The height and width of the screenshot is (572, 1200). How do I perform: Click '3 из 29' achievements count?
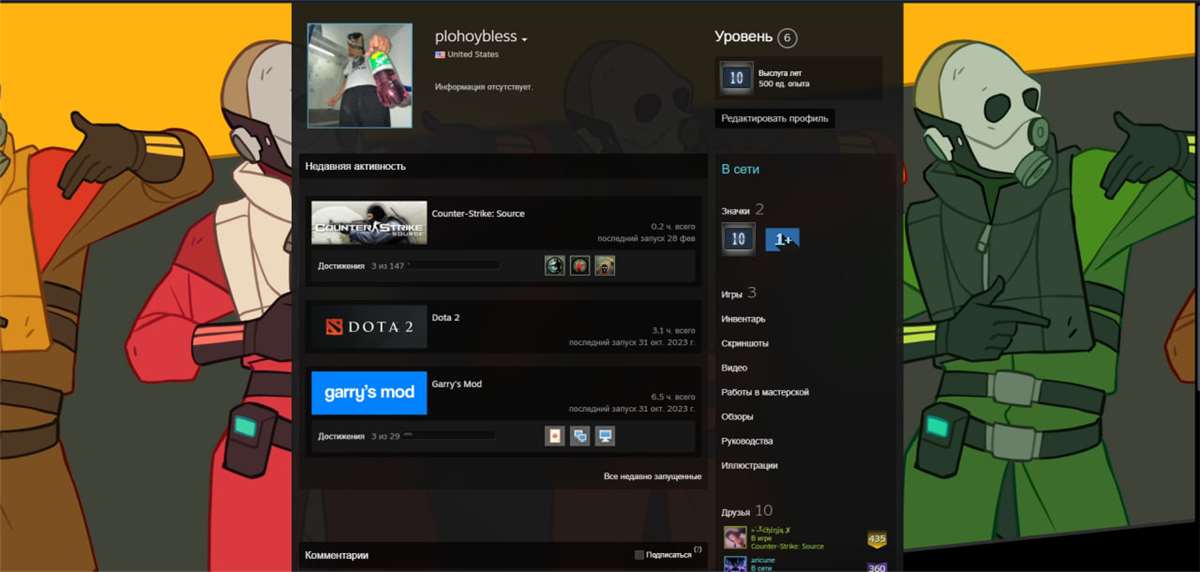(x=385, y=436)
